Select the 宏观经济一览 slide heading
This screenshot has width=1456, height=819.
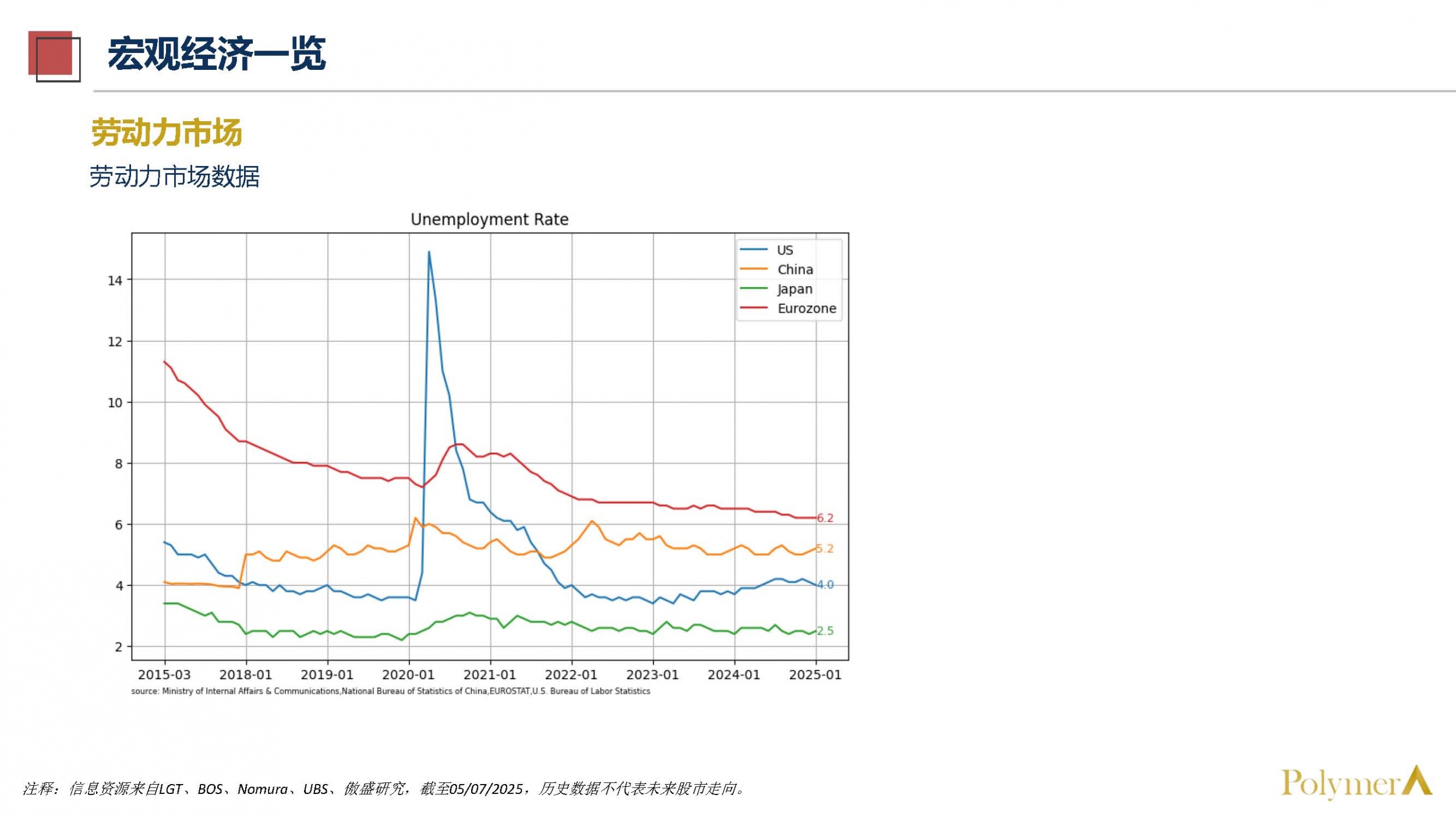click(x=217, y=54)
